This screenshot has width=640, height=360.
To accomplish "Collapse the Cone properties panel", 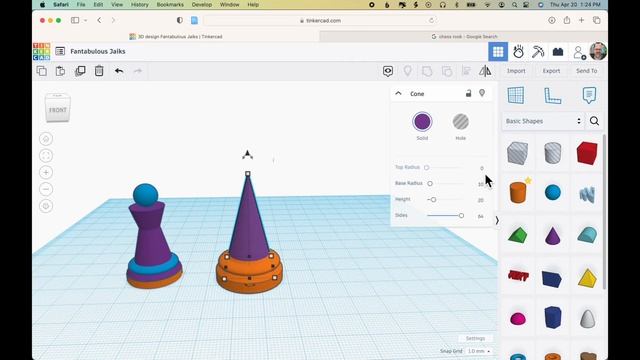I will (x=398, y=93).
